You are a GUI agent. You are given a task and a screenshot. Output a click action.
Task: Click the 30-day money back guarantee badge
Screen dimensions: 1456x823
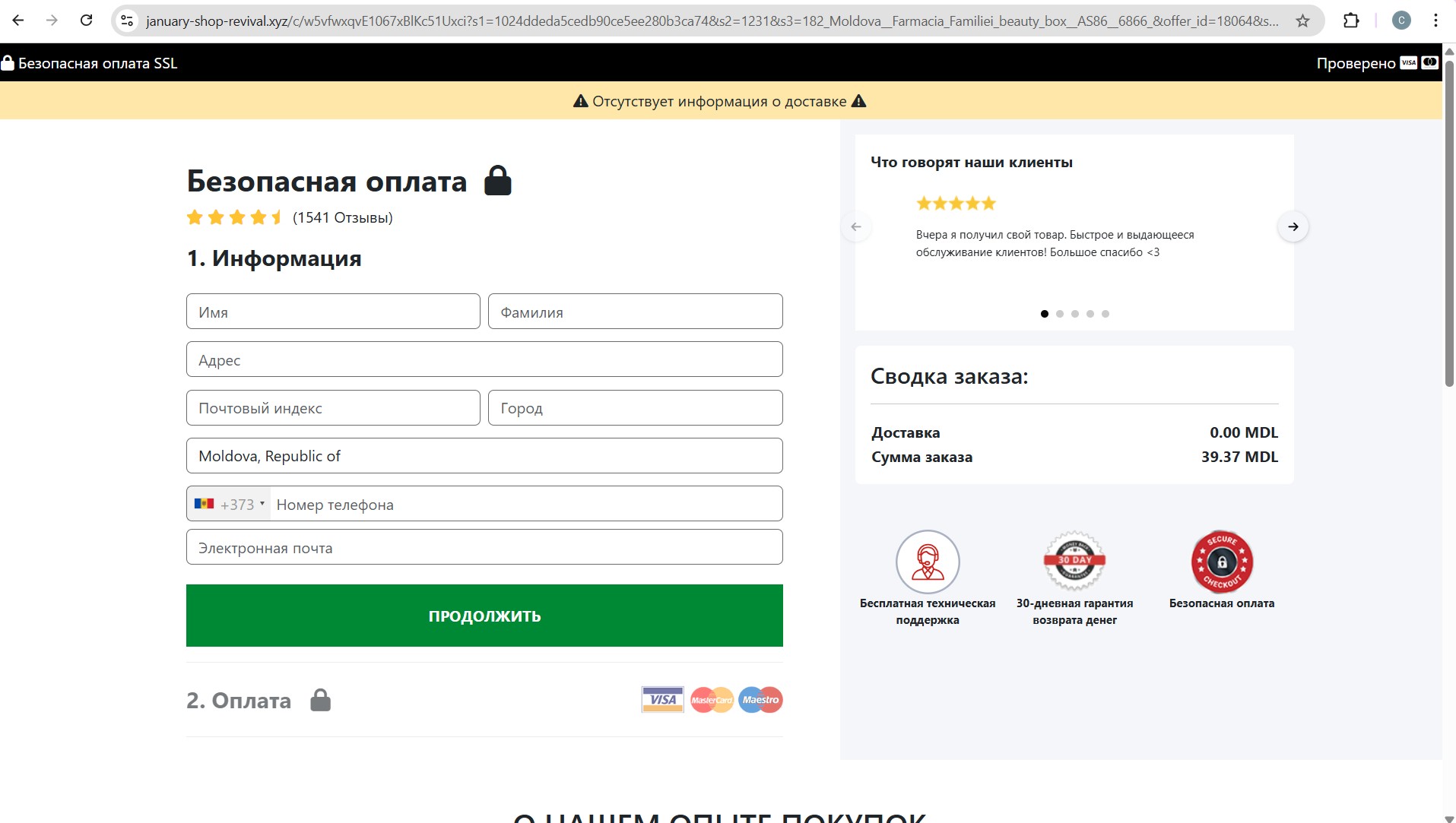(x=1074, y=562)
